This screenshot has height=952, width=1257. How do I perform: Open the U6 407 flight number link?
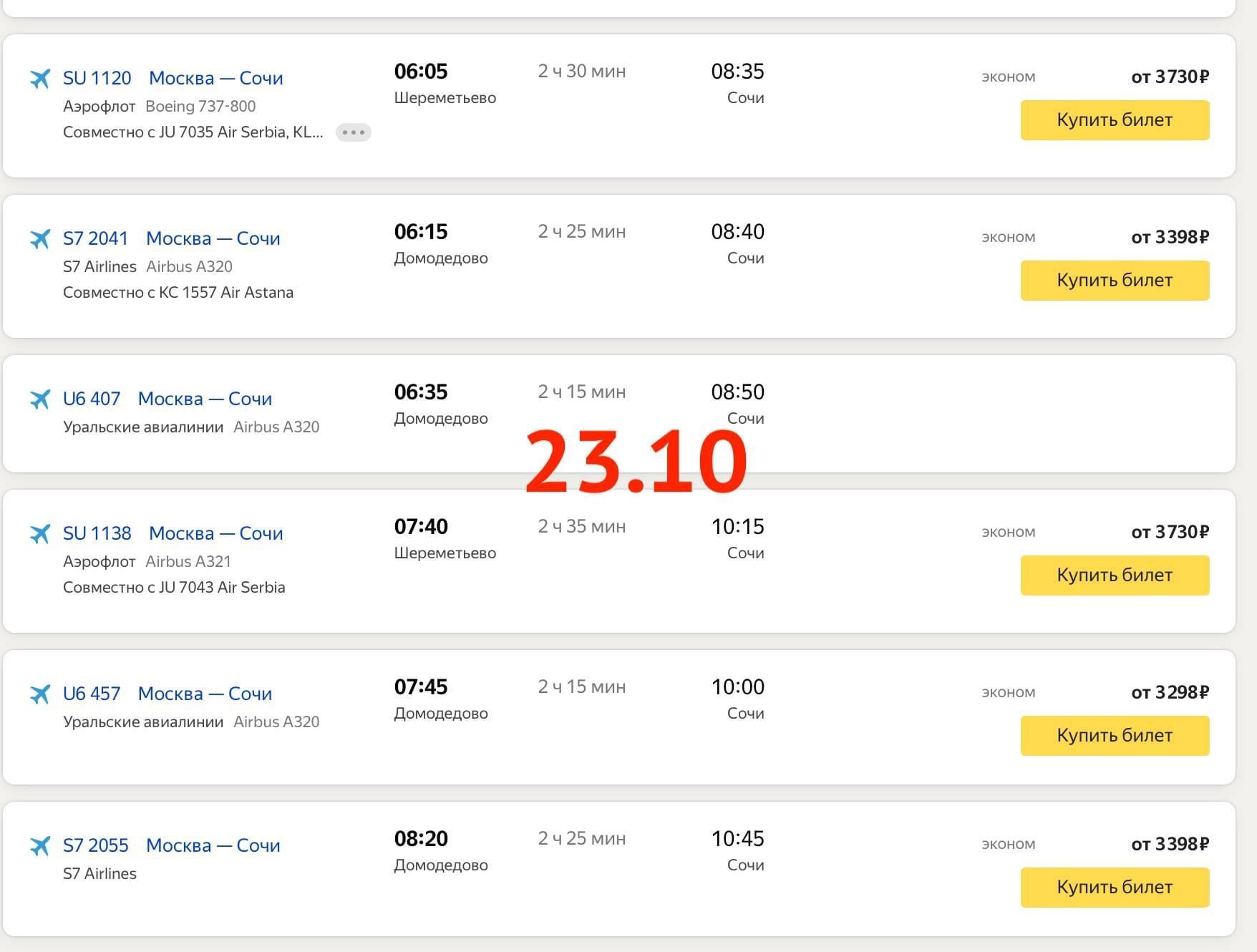(x=92, y=399)
